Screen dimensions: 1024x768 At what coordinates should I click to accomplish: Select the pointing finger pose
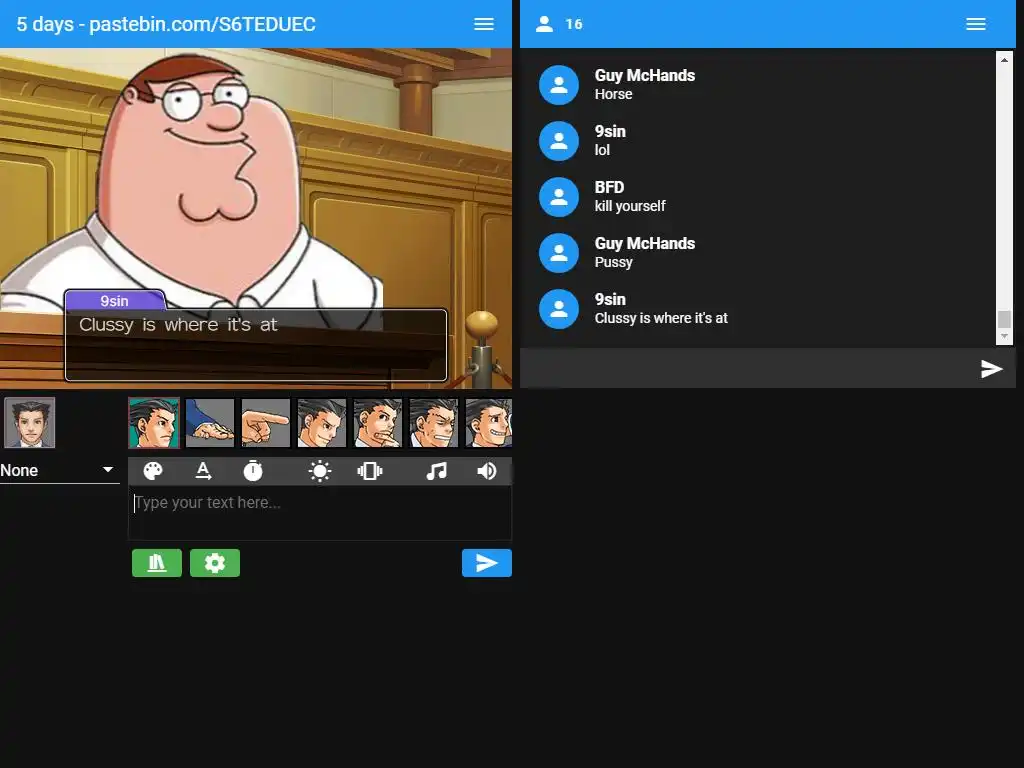coord(266,423)
